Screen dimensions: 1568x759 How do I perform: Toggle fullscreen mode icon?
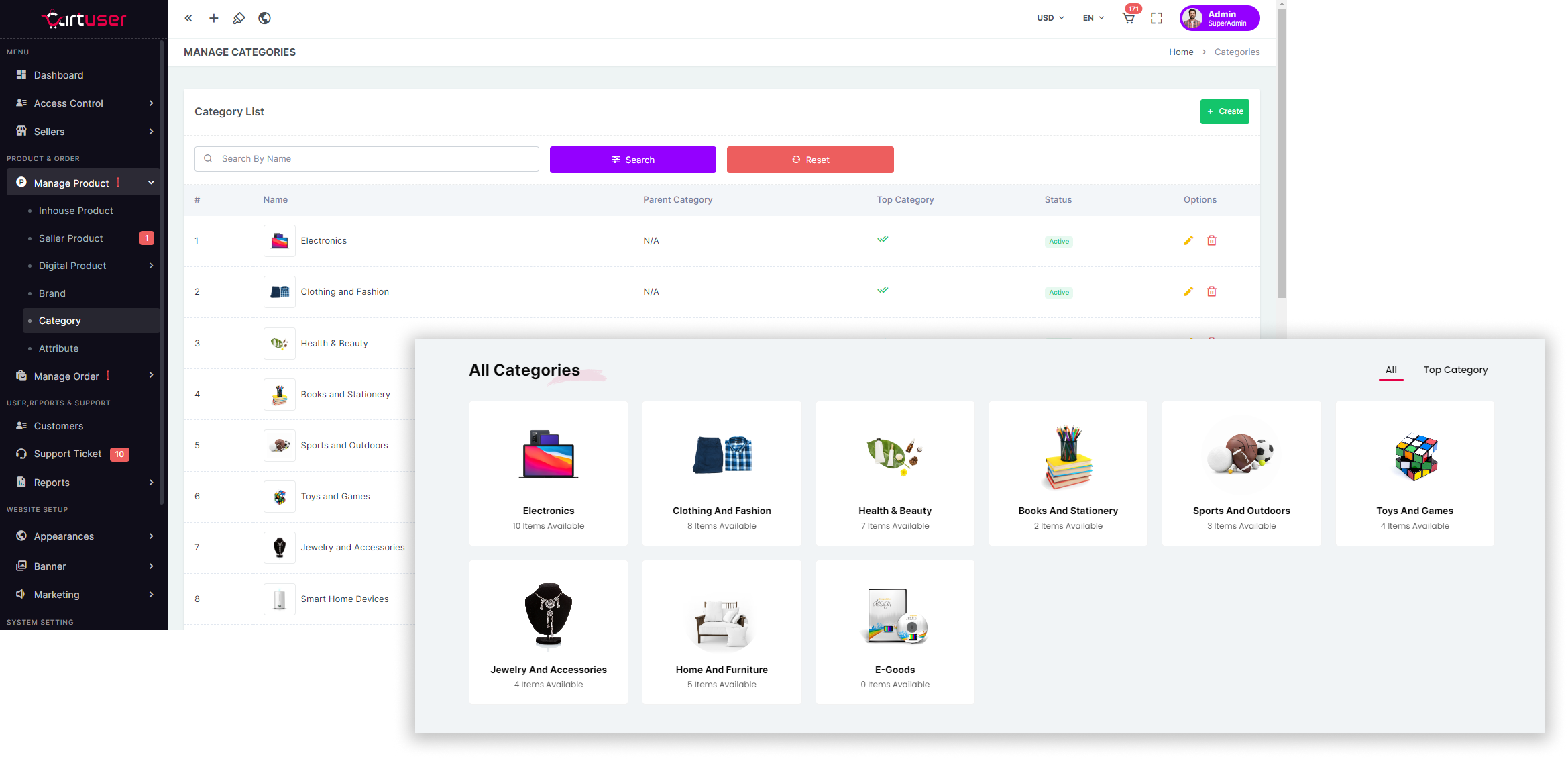pos(1156,18)
